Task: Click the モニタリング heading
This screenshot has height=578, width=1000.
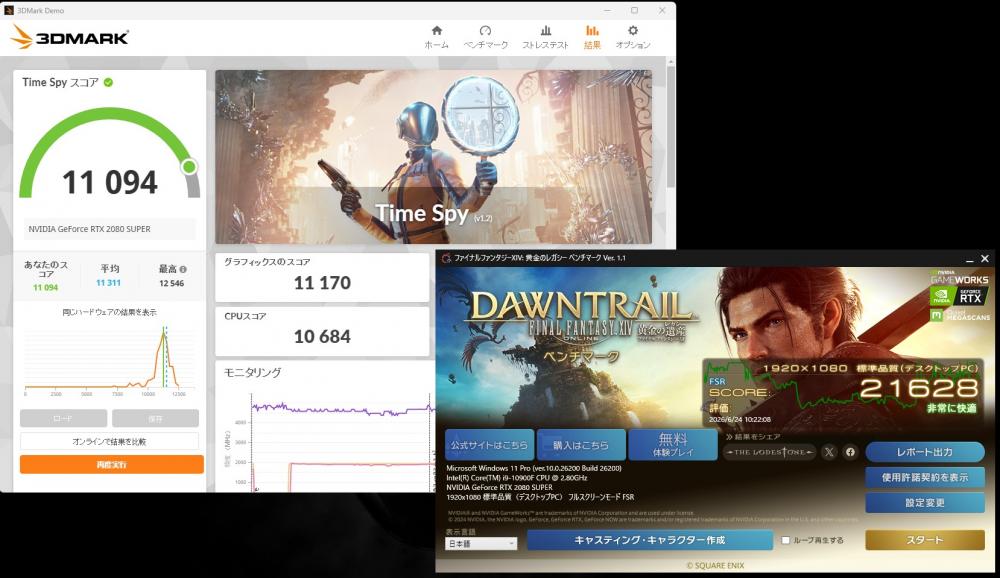Action: point(253,373)
